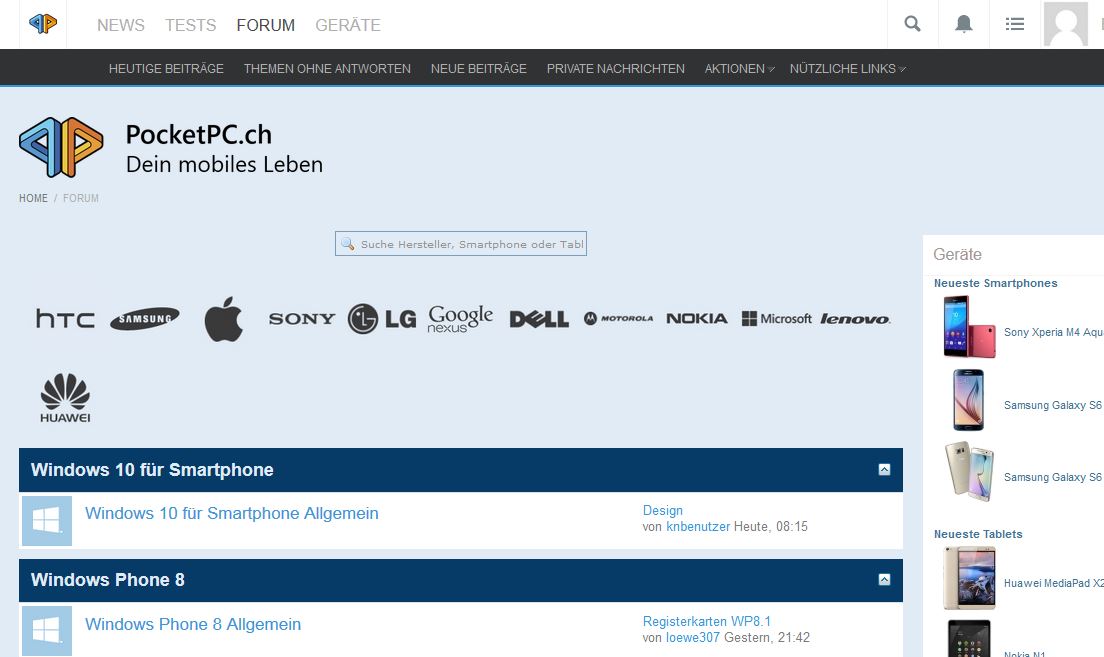Select the Dell manufacturer logo

point(539,319)
